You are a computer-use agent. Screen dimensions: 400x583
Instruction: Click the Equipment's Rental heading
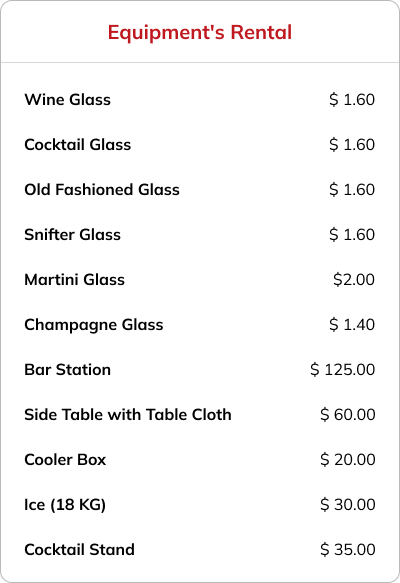coord(200,32)
